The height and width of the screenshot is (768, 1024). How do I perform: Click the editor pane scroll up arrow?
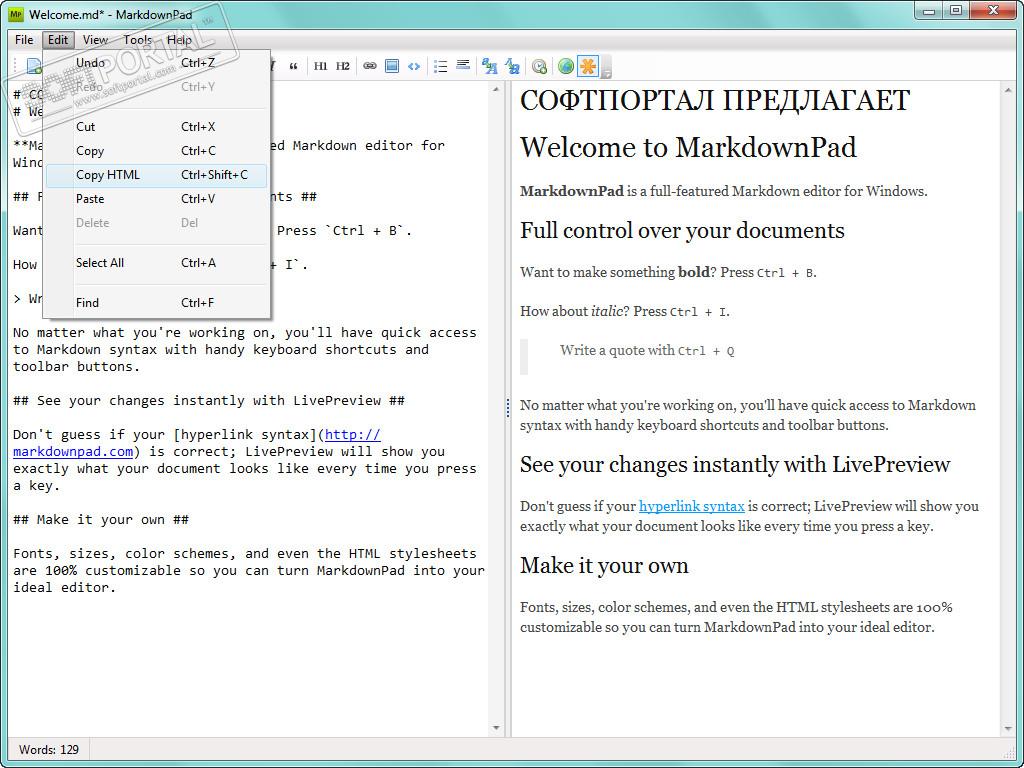(x=496, y=89)
